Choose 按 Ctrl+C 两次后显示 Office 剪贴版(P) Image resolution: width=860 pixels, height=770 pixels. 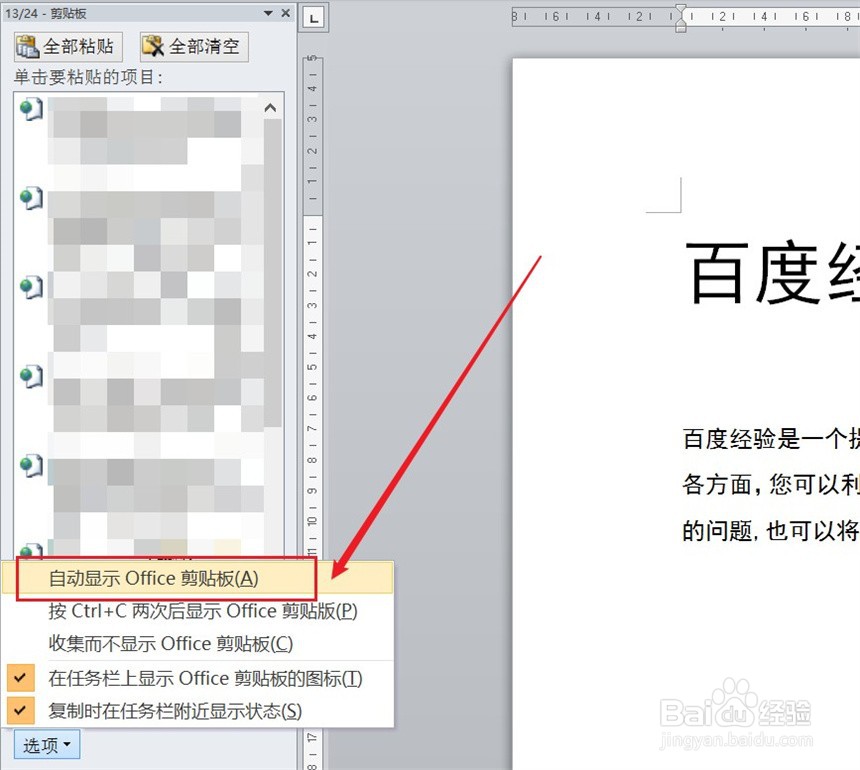click(x=197, y=611)
